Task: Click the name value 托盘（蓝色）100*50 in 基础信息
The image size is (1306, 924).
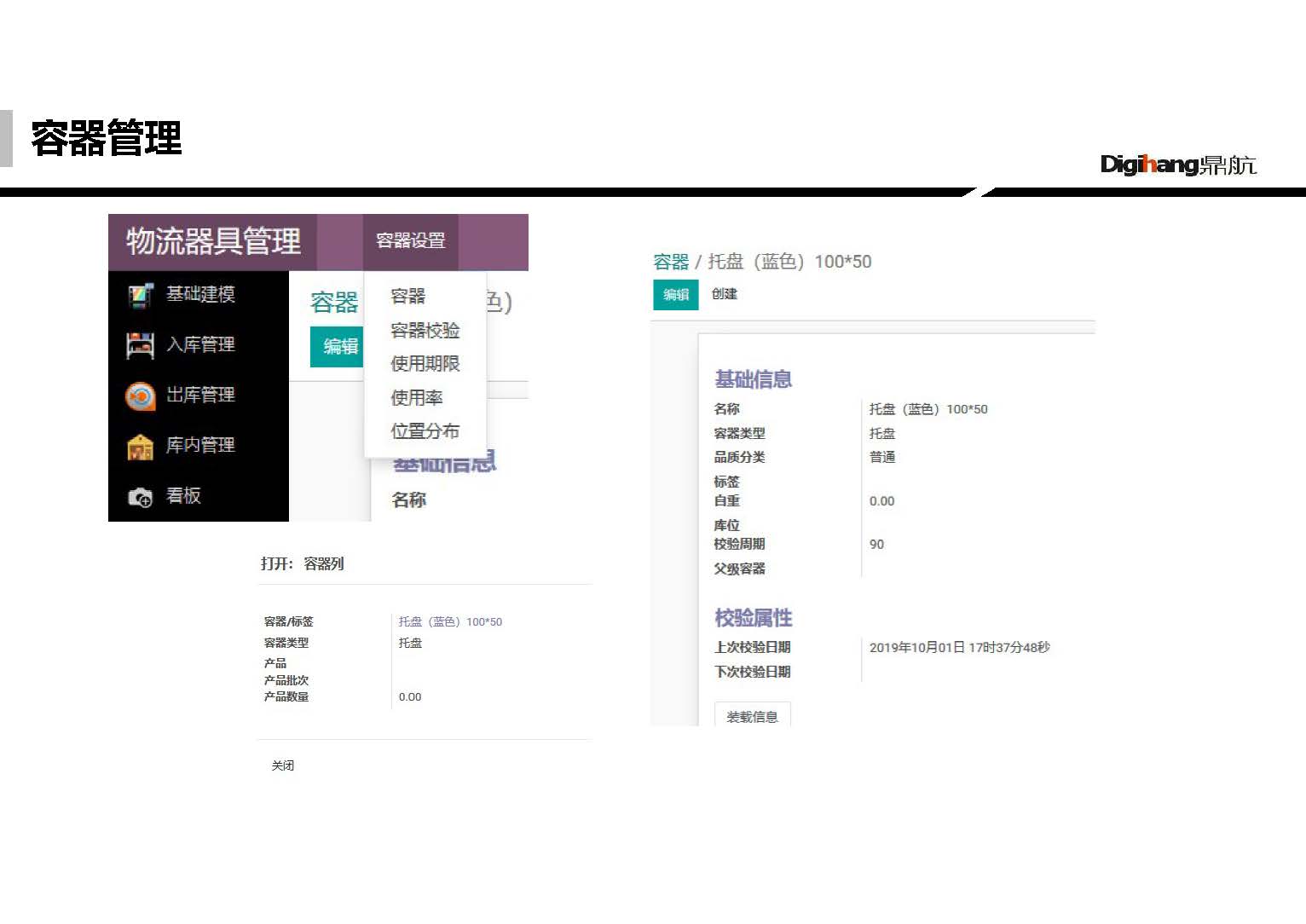Action: 928,409
